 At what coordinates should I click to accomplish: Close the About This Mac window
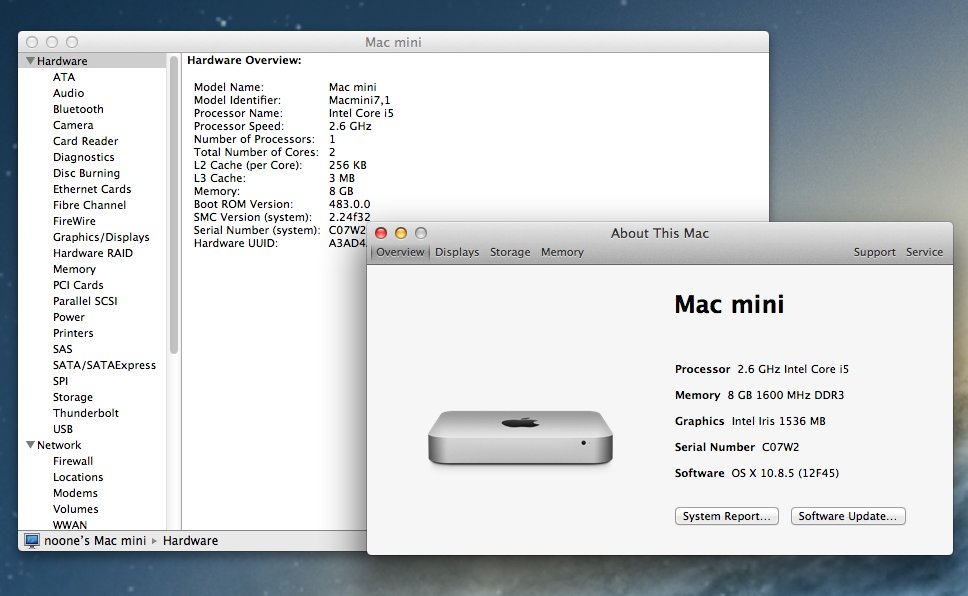click(381, 233)
